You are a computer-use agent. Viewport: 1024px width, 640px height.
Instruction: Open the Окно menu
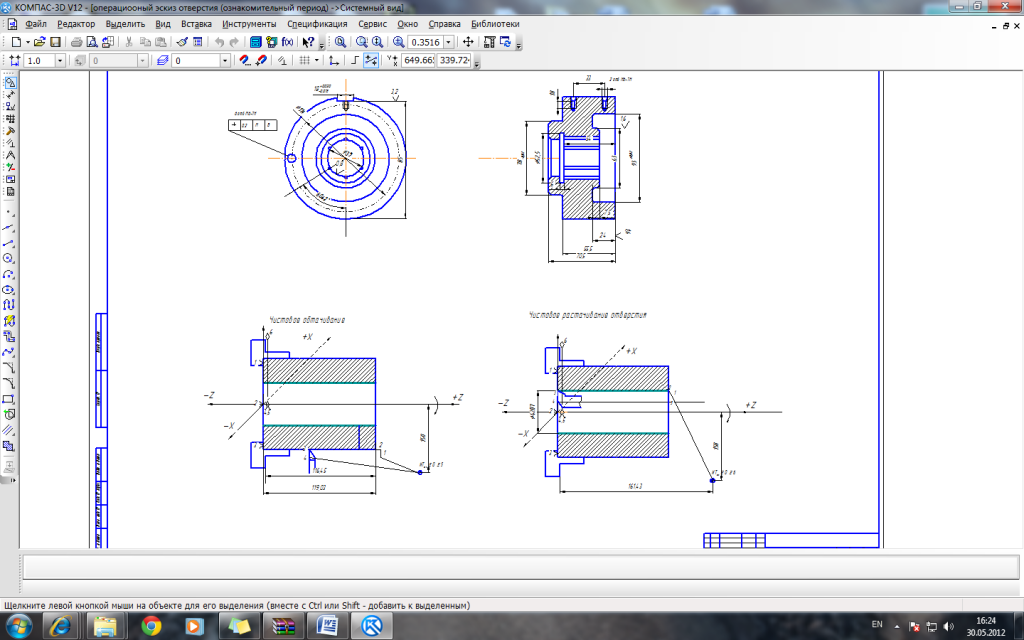point(408,24)
